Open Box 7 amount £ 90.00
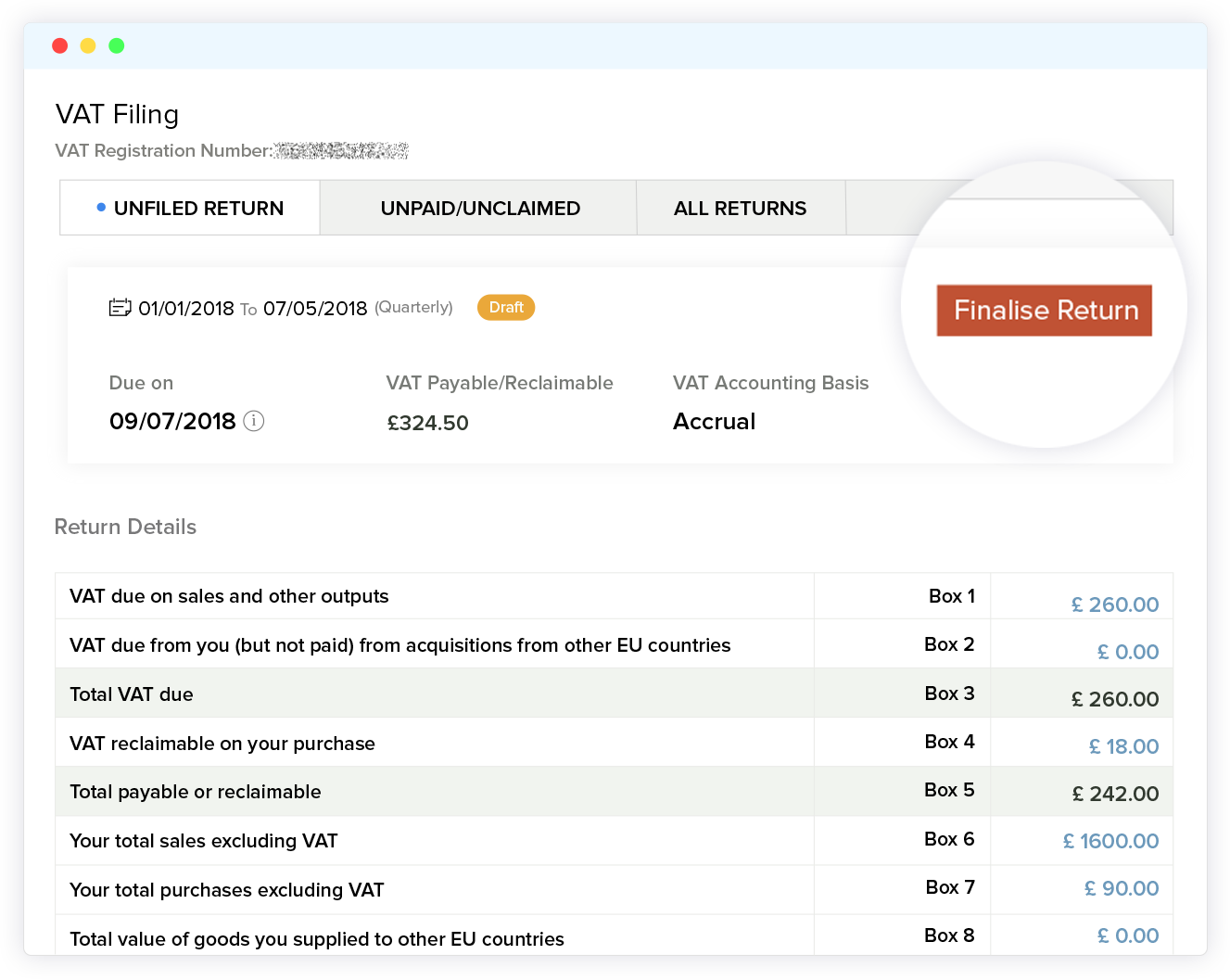The width and height of the screenshot is (1230, 980). [1122, 888]
